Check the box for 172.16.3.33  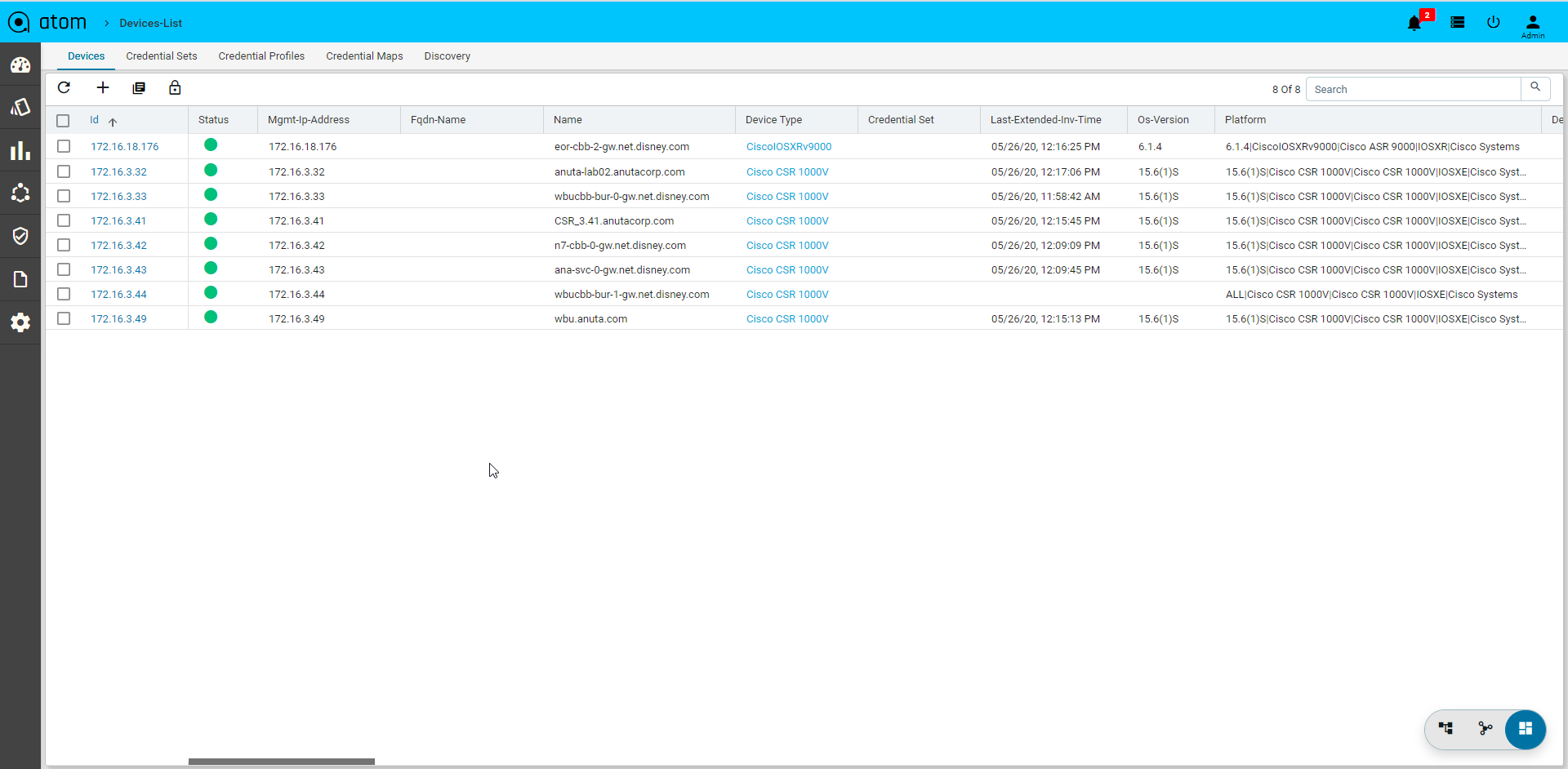click(64, 196)
